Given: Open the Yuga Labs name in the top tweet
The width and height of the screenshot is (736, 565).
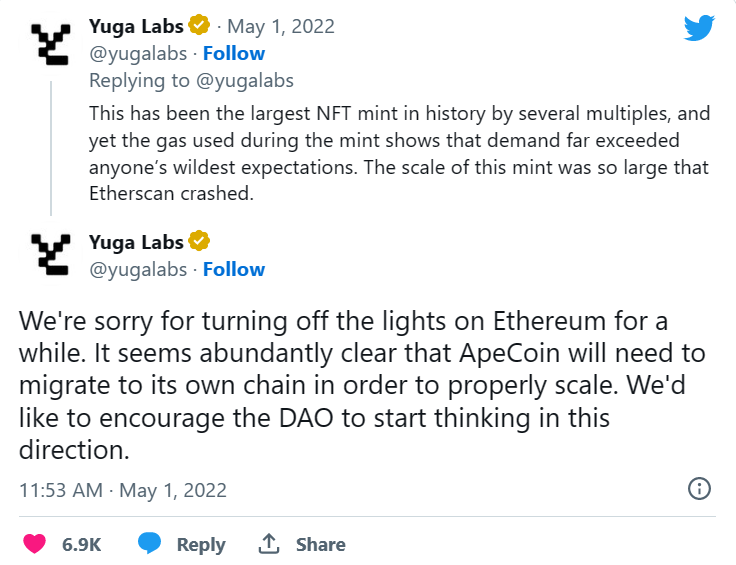Looking at the screenshot, I should (136, 26).
